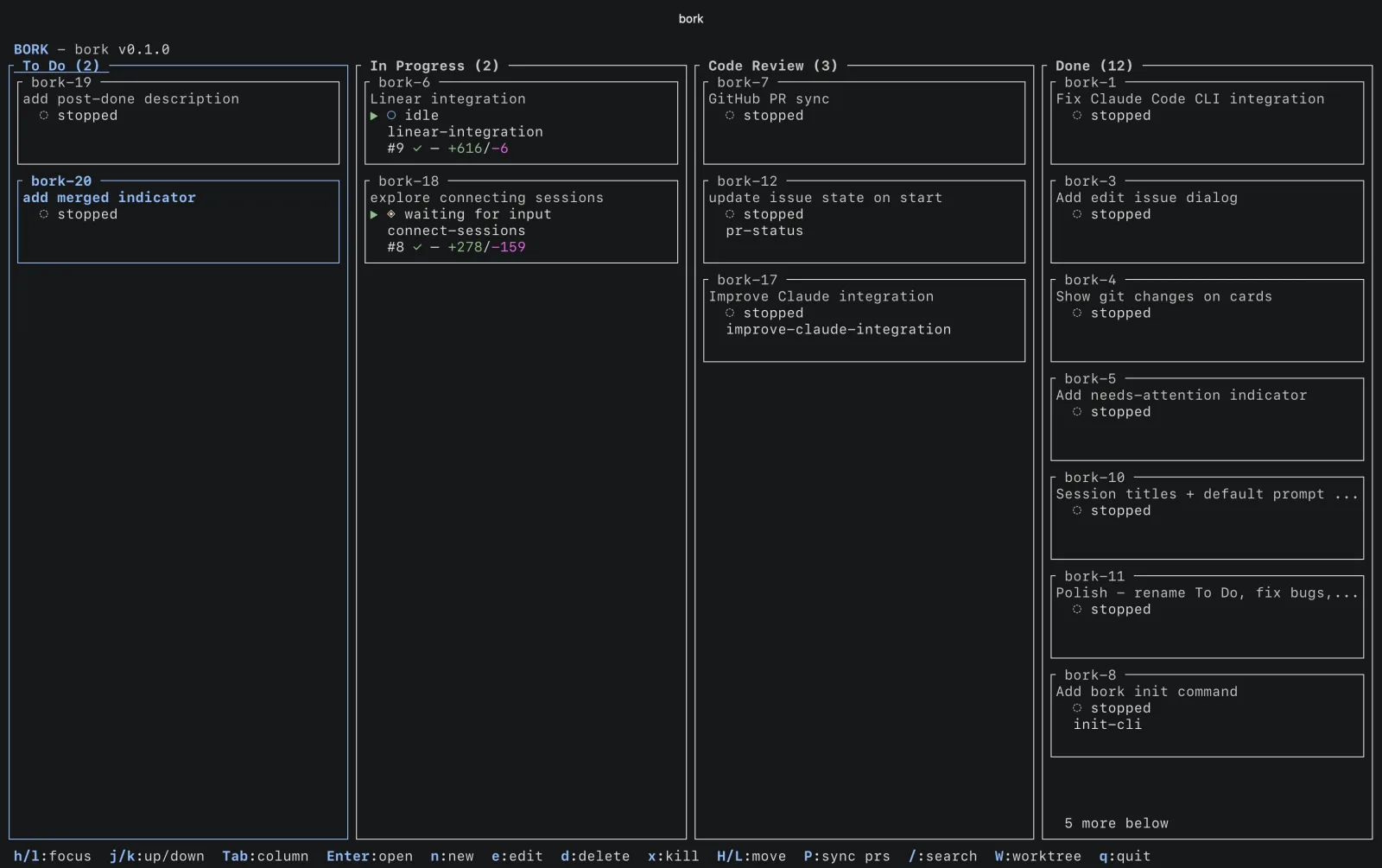This screenshot has width=1382, height=868.
Task: Click the stopped status icon on bork-19
Action: point(44,116)
